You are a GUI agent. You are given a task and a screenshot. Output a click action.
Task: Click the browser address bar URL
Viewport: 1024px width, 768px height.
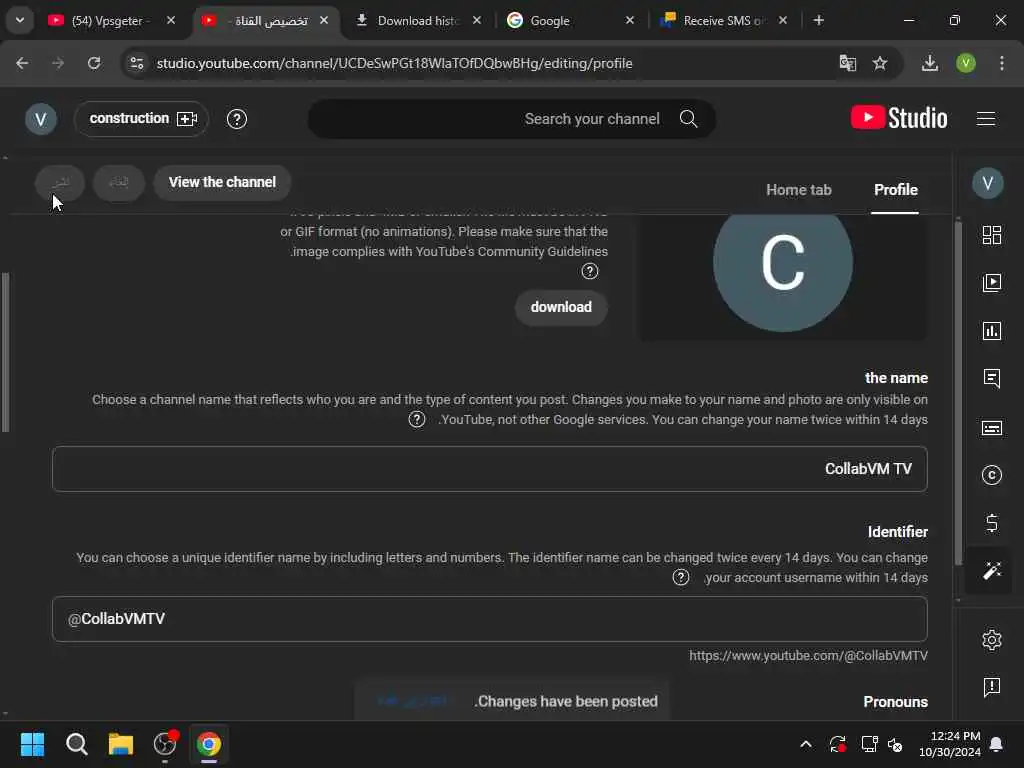click(394, 63)
